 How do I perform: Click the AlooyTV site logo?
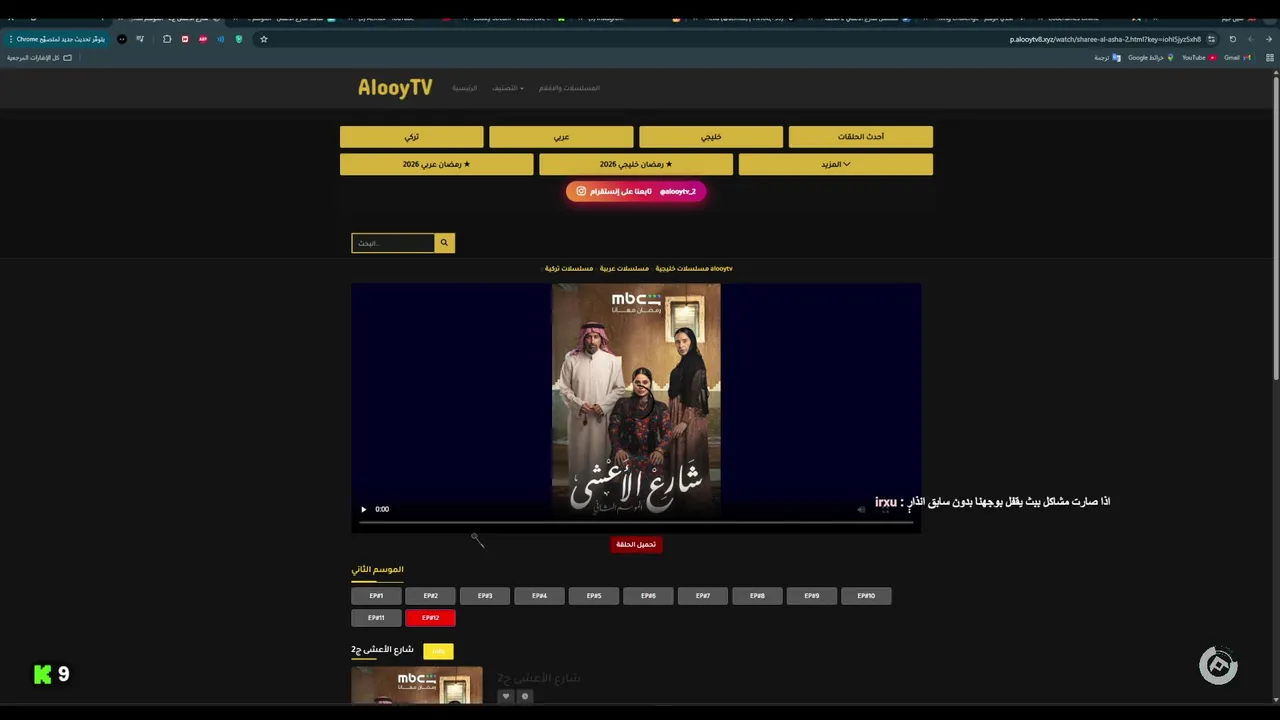click(395, 88)
